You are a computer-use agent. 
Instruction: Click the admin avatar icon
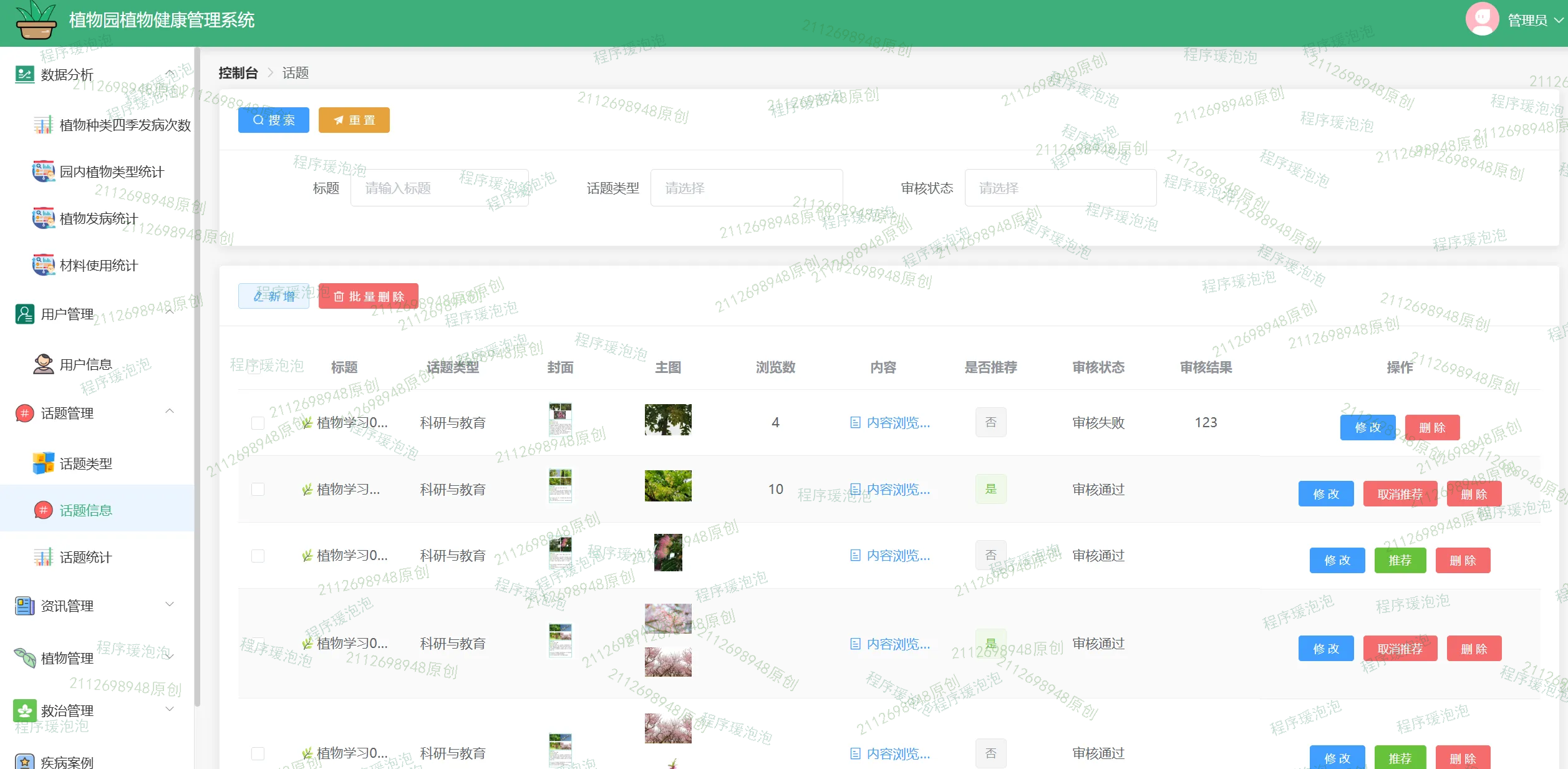click(x=1481, y=19)
